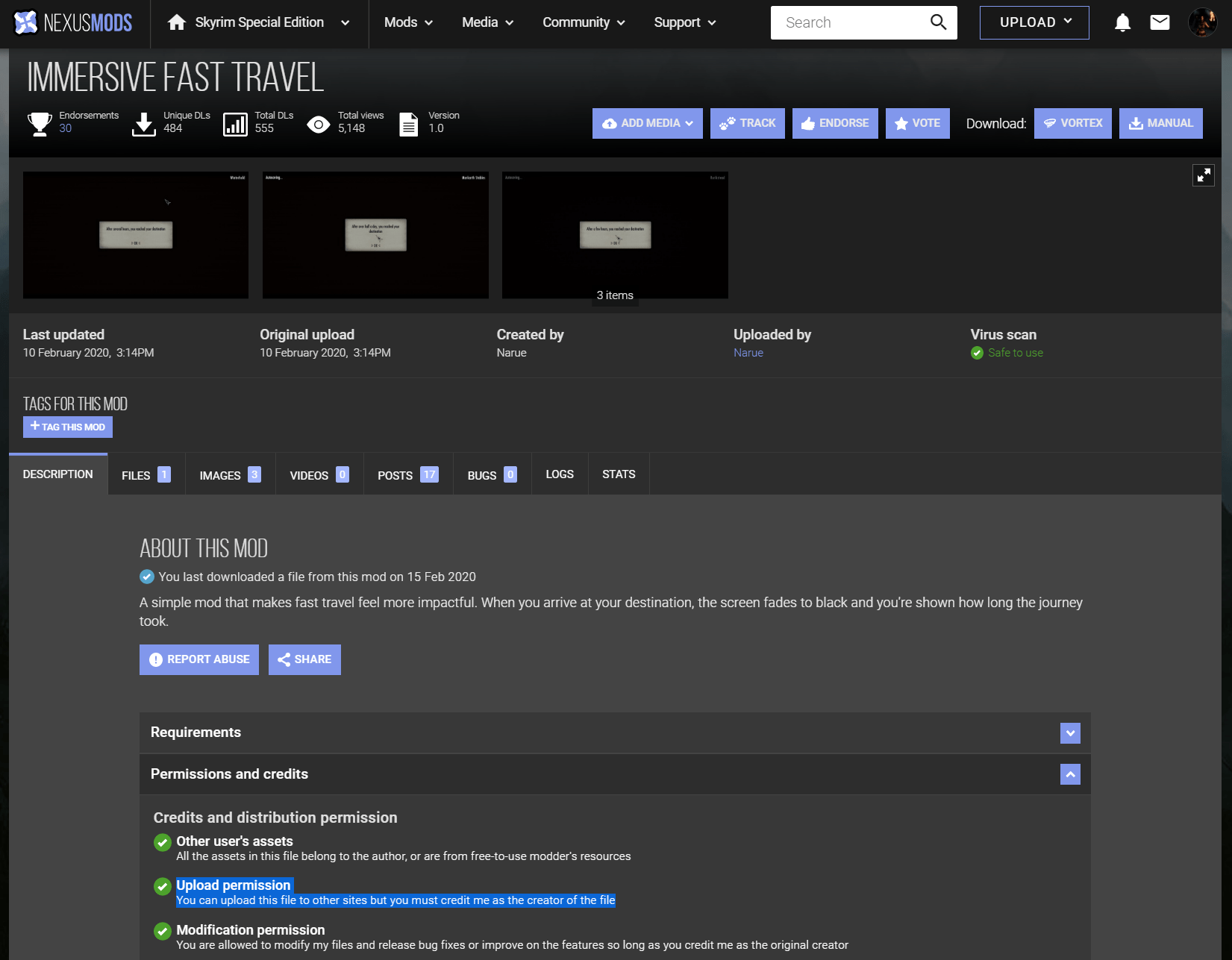Collapse the Permissions and credits section

(1070, 774)
